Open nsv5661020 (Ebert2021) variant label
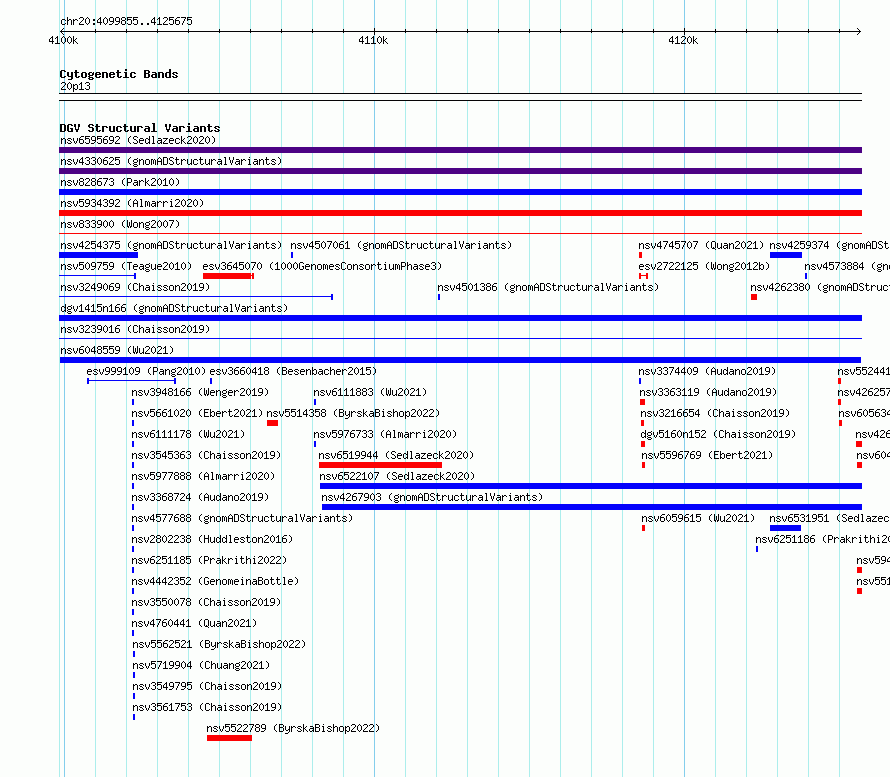The height and width of the screenshot is (777, 890). [197, 413]
